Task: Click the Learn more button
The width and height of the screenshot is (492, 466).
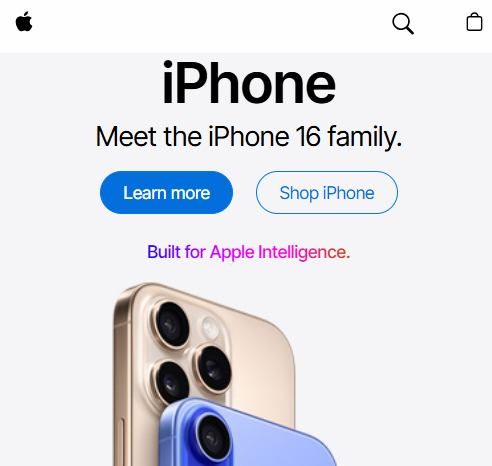Action: 166,193
